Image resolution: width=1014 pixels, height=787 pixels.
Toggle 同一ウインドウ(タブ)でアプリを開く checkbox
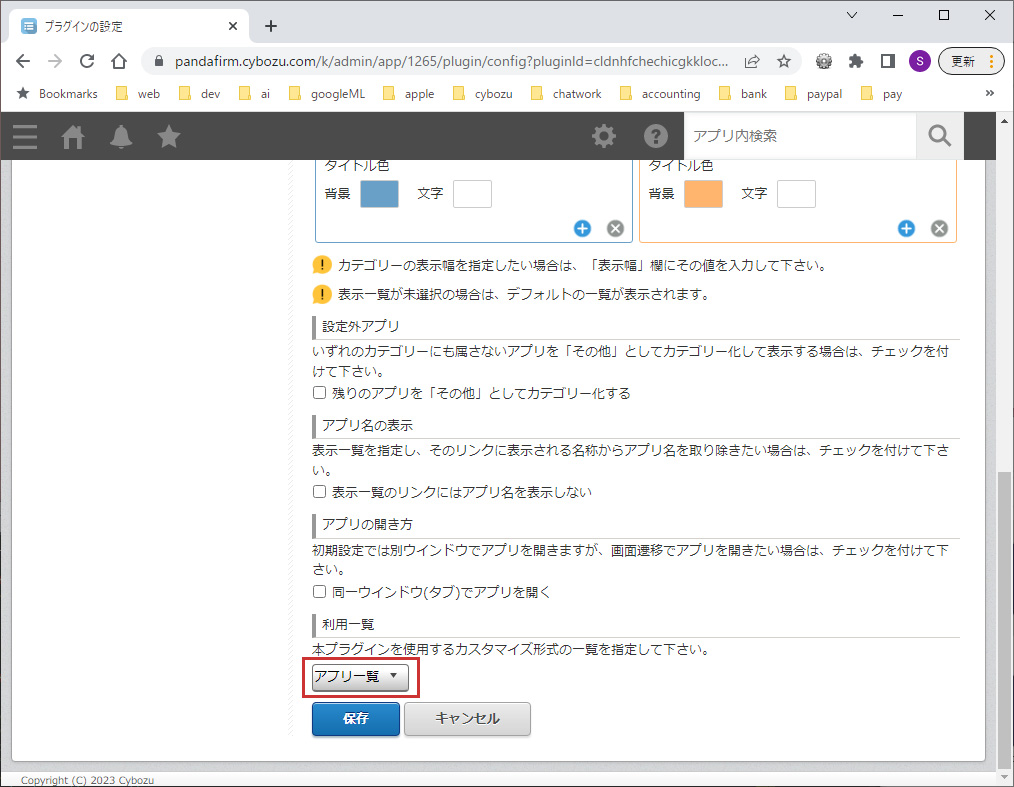pos(320,592)
